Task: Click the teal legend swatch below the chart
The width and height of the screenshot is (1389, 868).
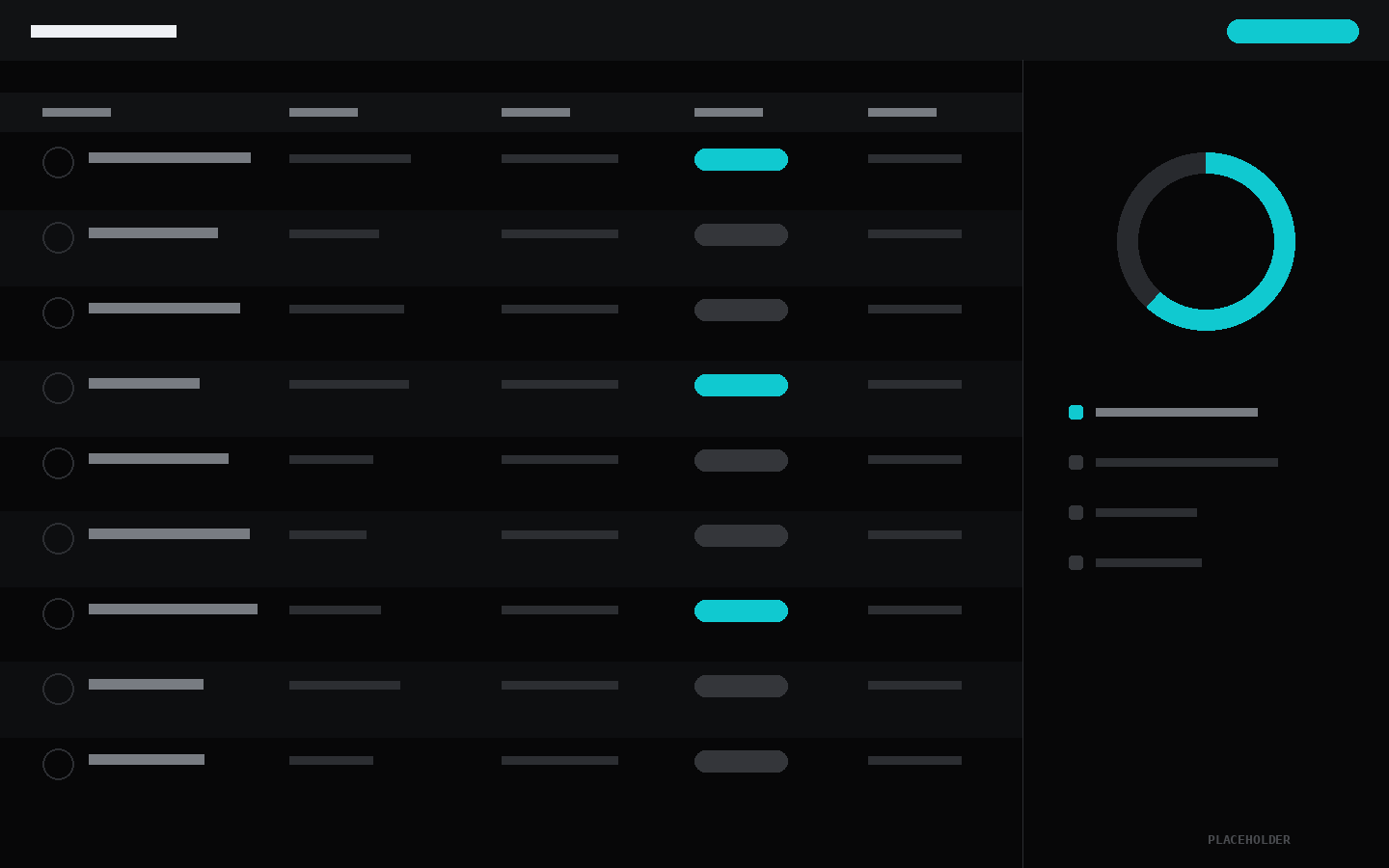Action: click(1076, 412)
